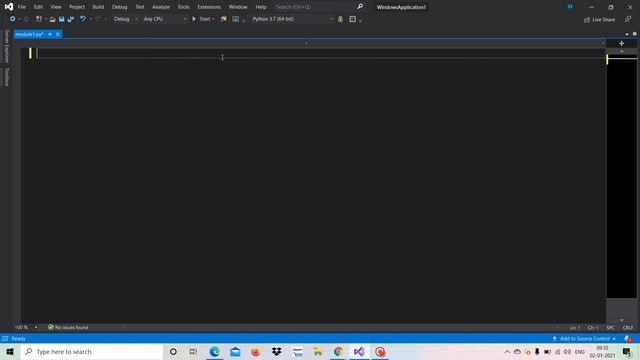Navigate forward with the forward arrow icon

point(26,19)
